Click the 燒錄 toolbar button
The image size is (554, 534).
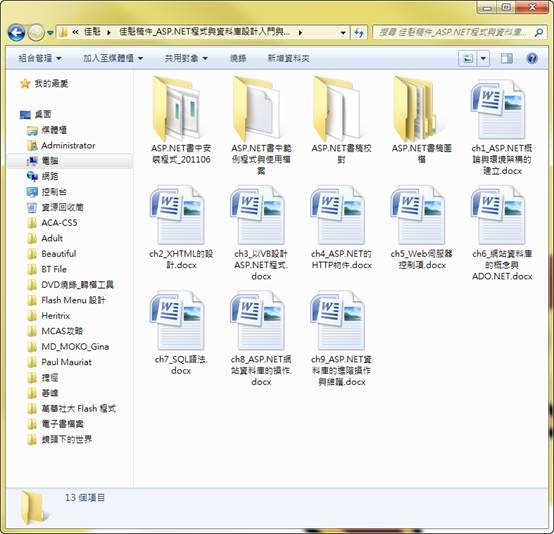click(238, 58)
